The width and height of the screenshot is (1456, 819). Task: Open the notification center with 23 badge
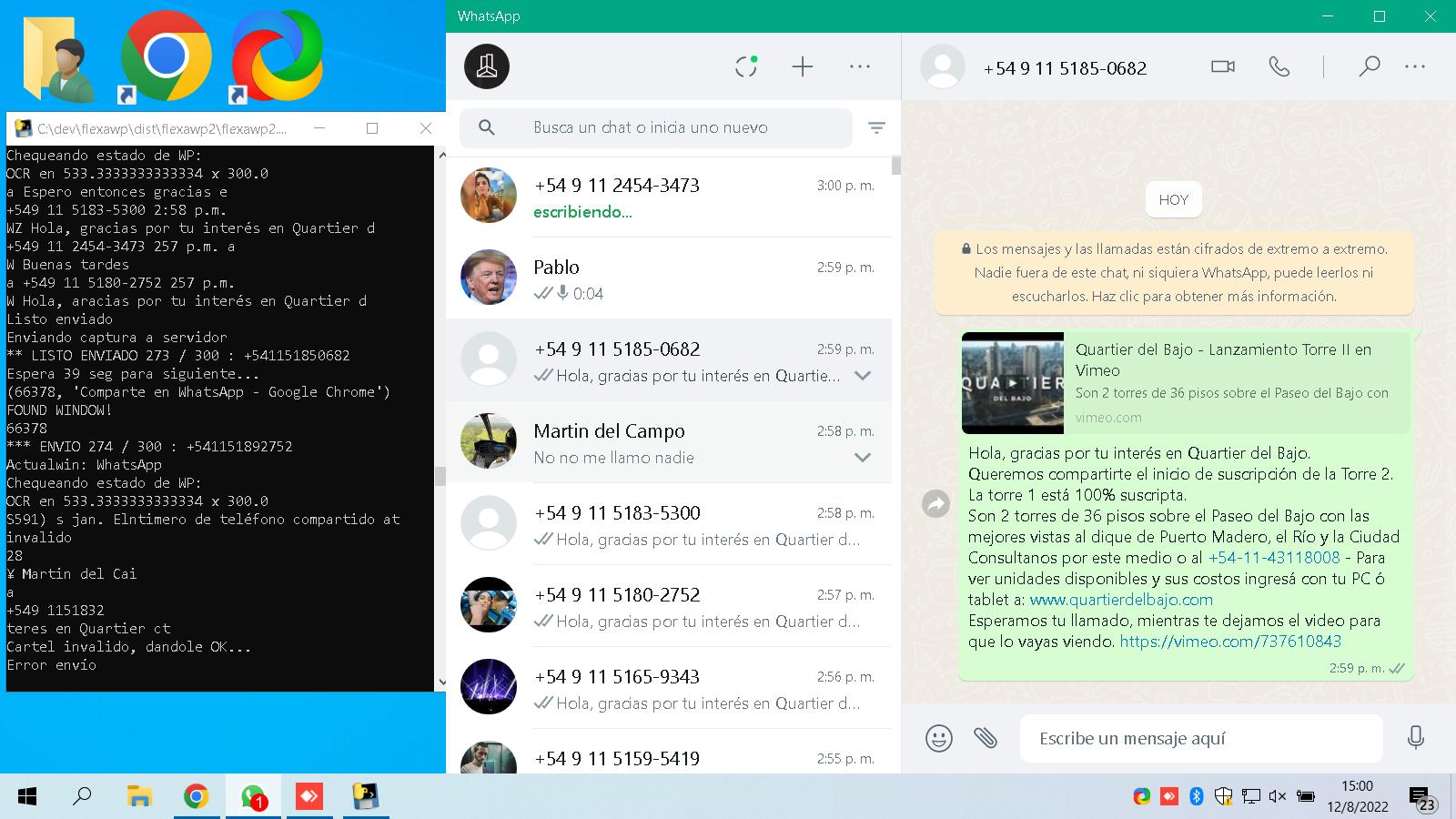pos(1423,799)
